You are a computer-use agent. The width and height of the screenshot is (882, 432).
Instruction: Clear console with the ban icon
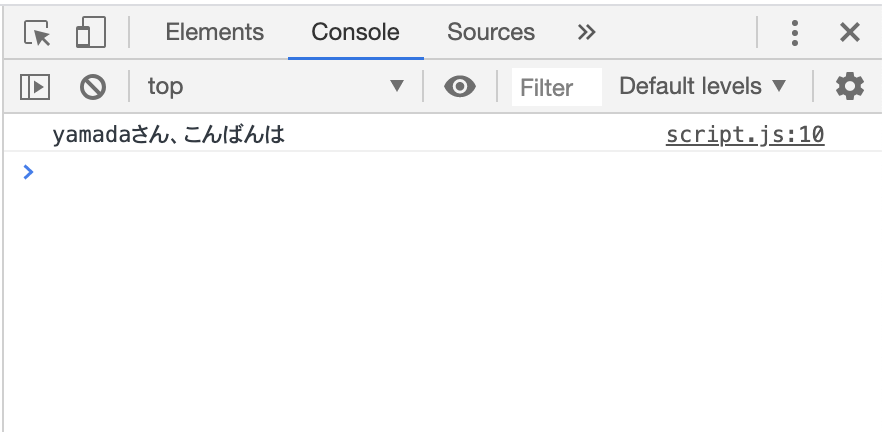pos(93,87)
